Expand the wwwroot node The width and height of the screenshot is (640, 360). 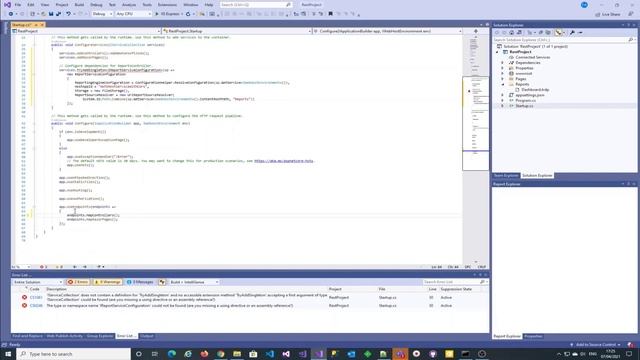pyautogui.click(x=502, y=73)
